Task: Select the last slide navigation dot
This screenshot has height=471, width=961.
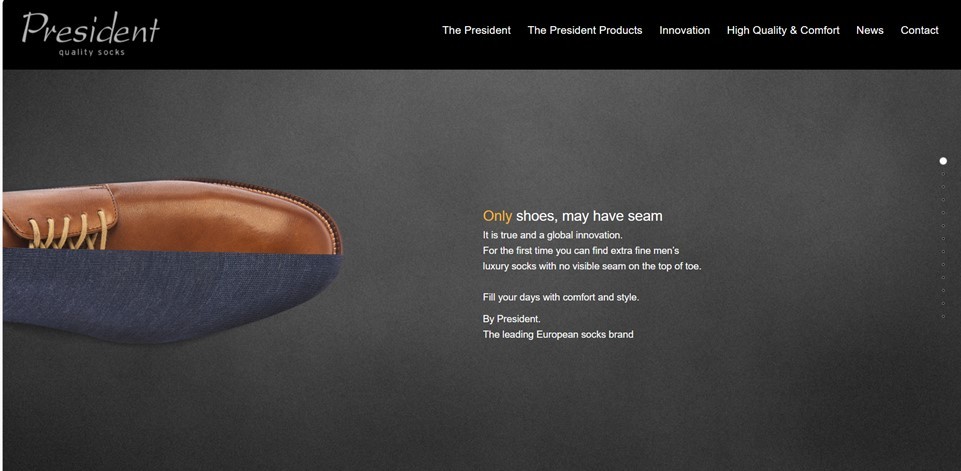Action: pos(943,316)
